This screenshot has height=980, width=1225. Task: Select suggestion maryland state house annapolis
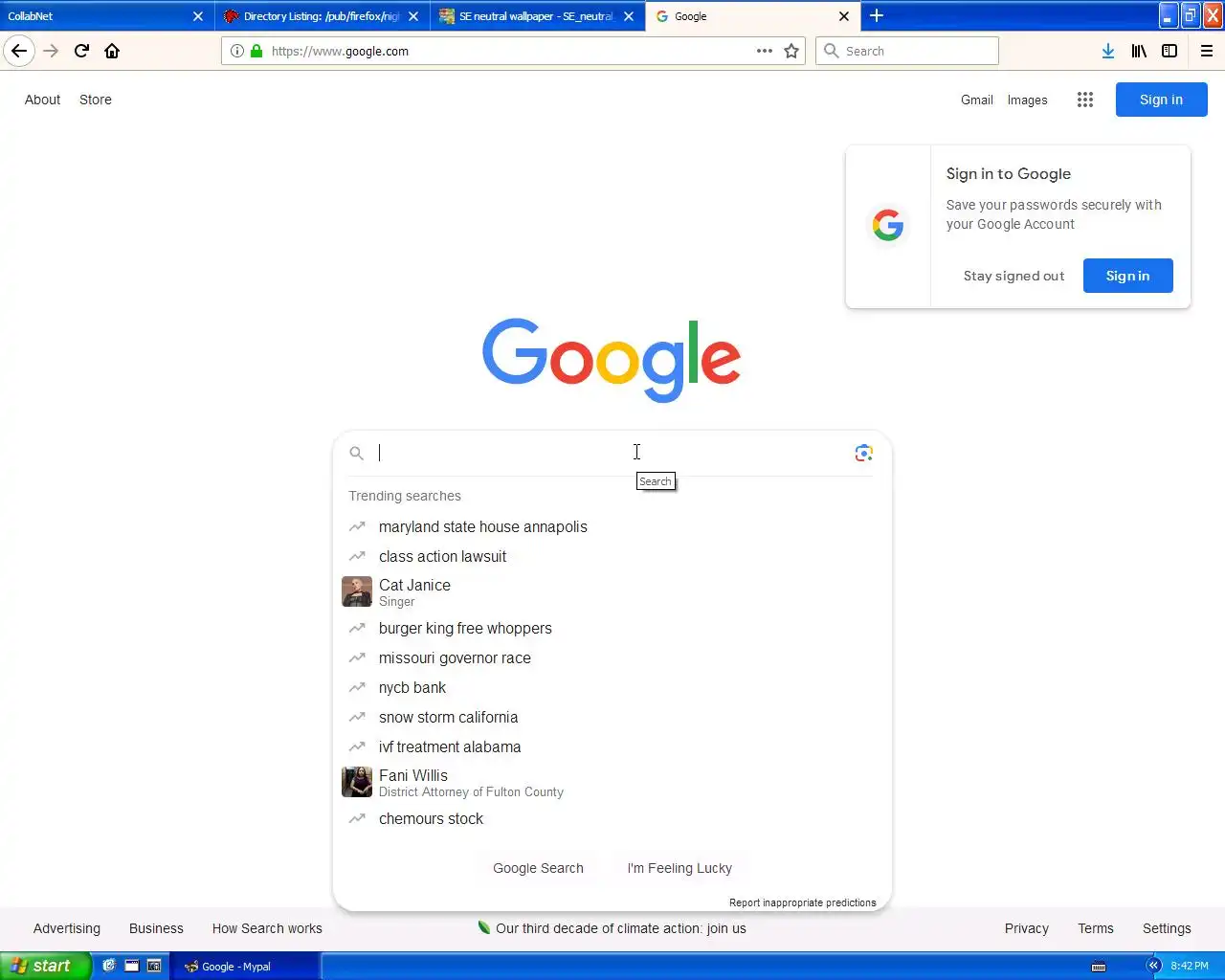click(x=612, y=527)
